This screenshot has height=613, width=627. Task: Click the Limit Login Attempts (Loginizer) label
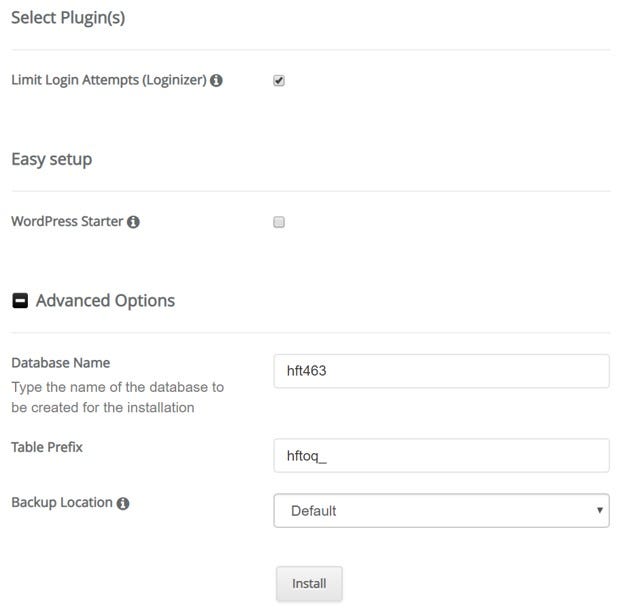coord(109,80)
